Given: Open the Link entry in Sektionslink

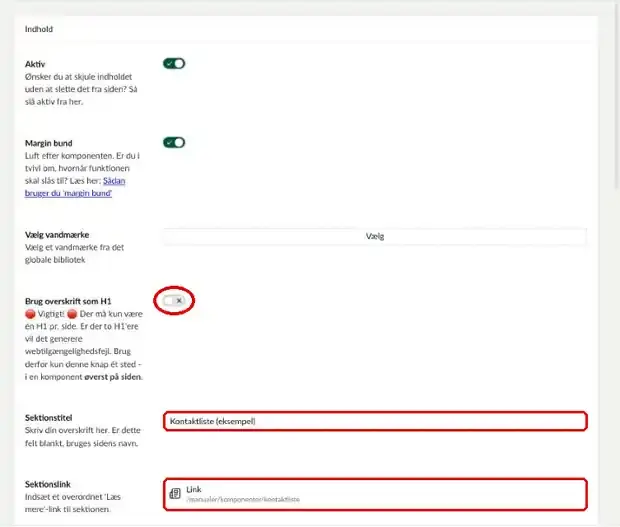Looking at the screenshot, I should [x=375, y=494].
